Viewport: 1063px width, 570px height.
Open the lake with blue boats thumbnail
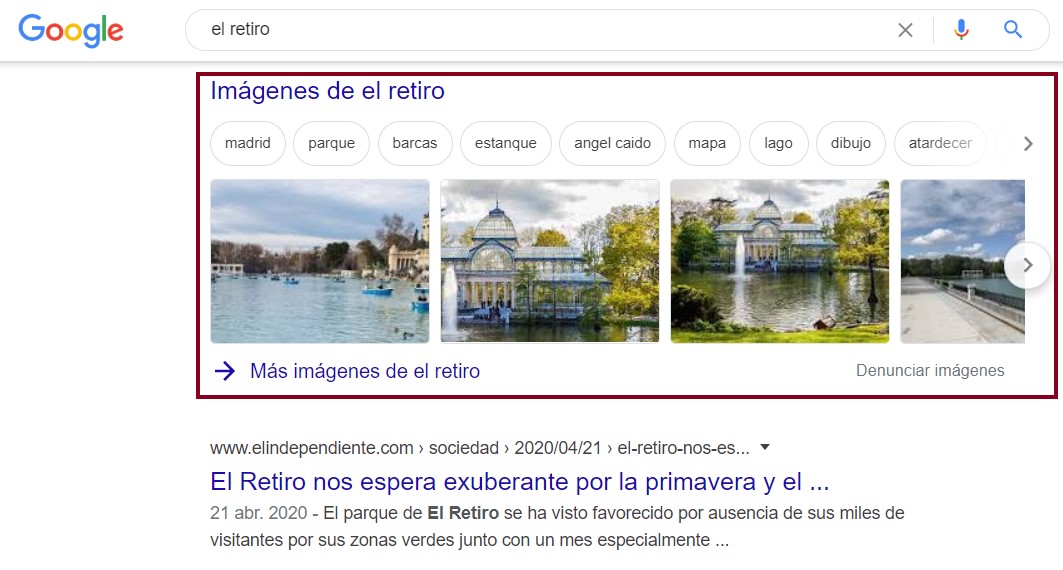point(320,261)
